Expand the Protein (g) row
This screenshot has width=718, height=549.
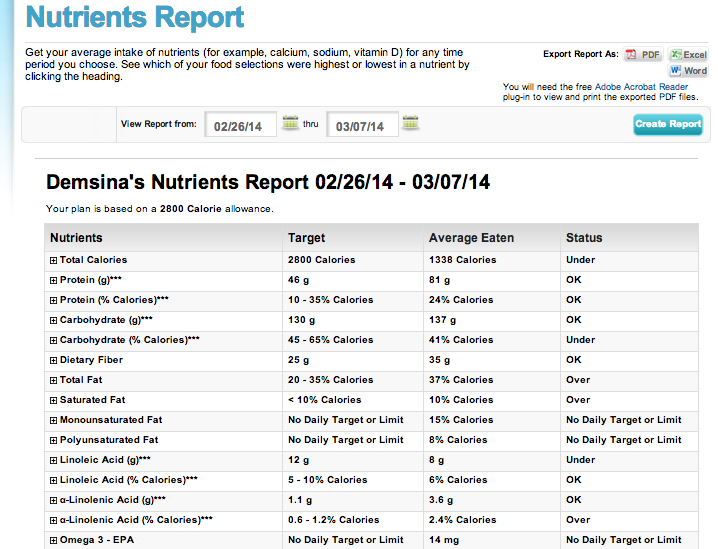click(x=54, y=280)
